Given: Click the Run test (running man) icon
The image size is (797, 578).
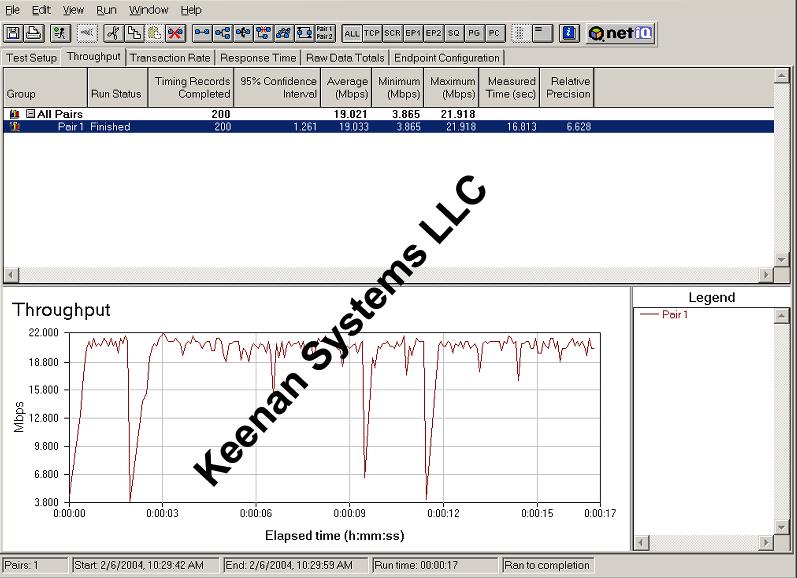Looking at the screenshot, I should point(60,34).
